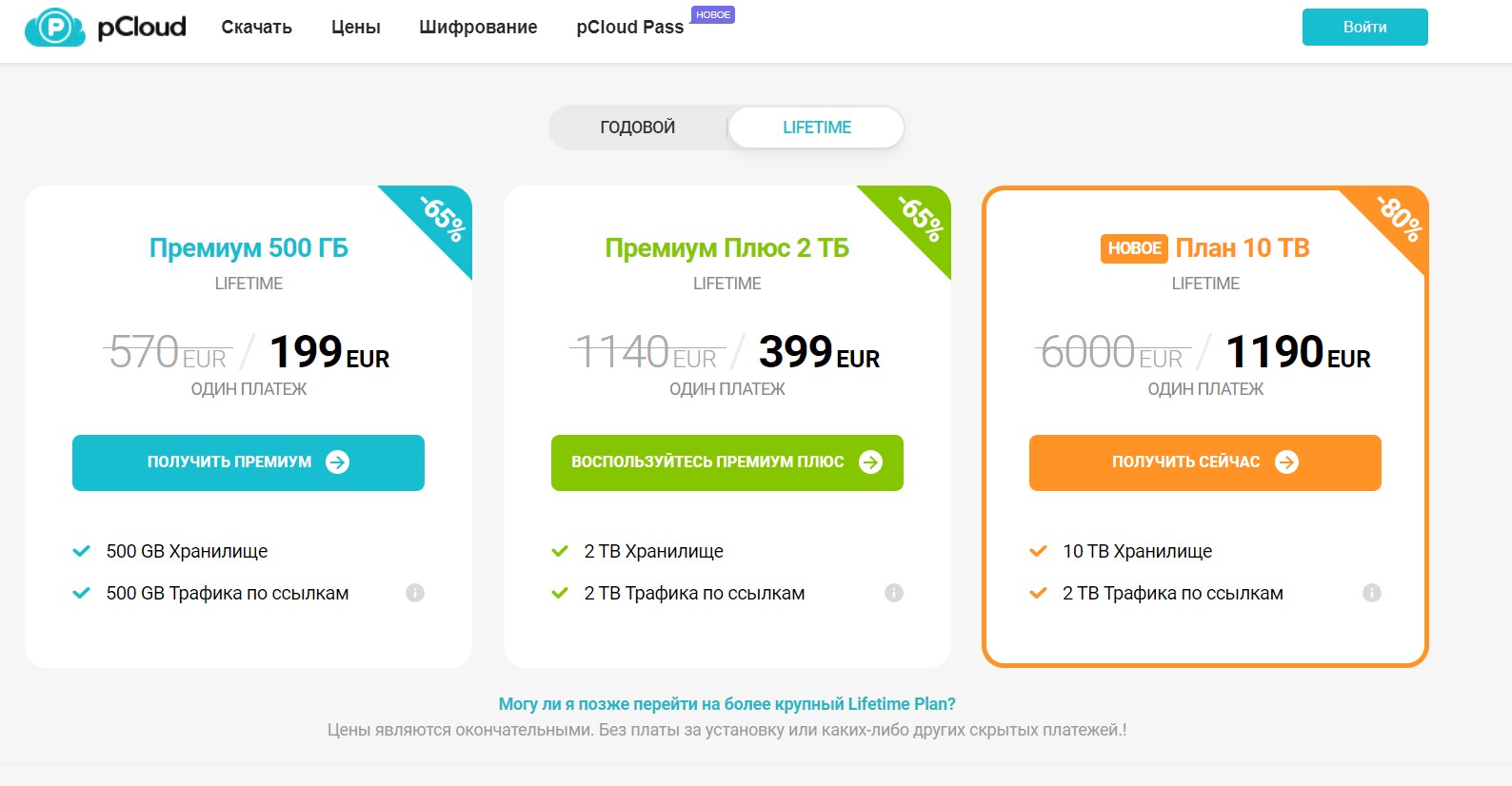Image resolution: width=1512 pixels, height=786 pixels.
Task: Open the Скачать menu item
Action: [x=256, y=28]
